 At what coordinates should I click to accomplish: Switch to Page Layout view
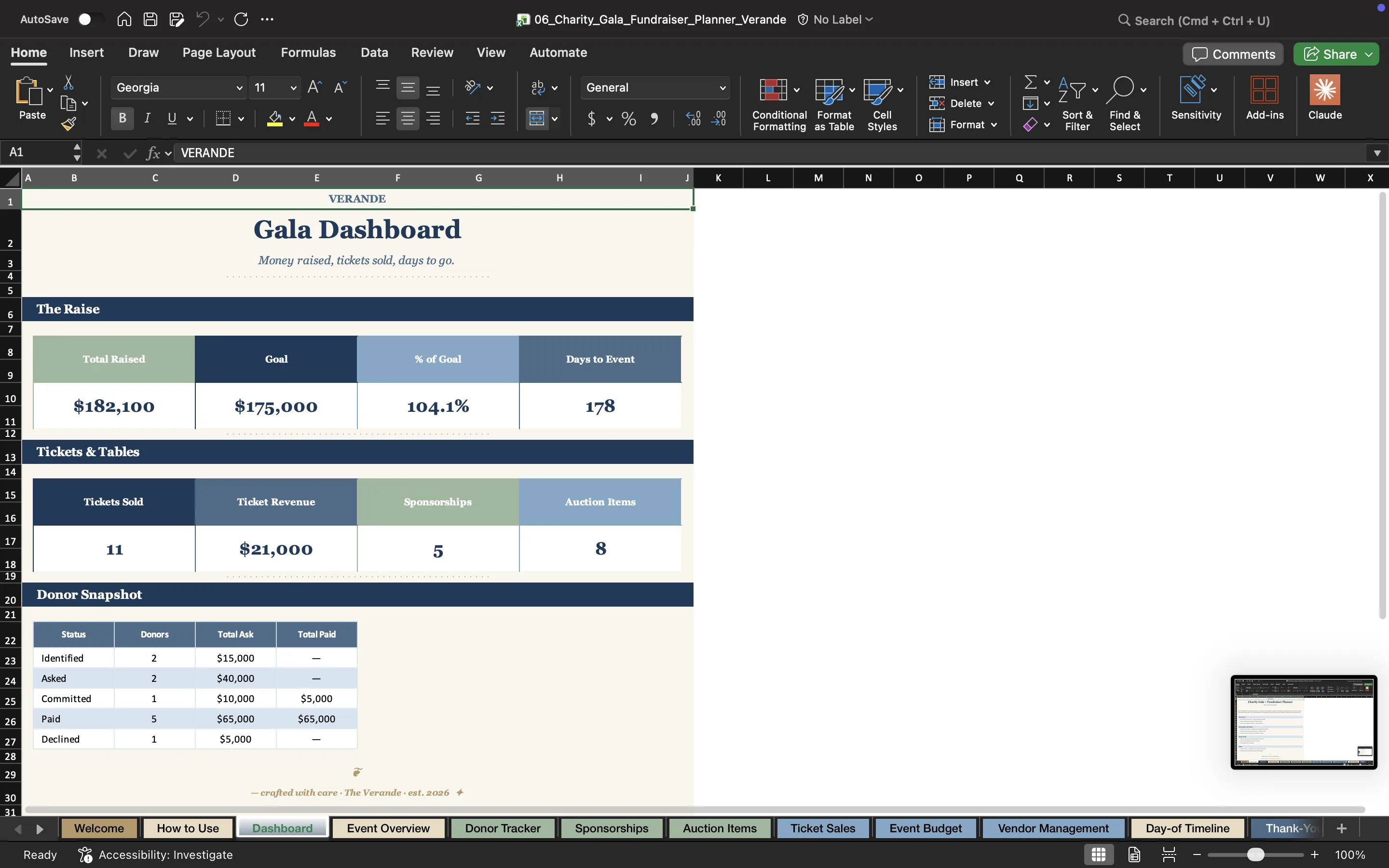[x=1134, y=855]
